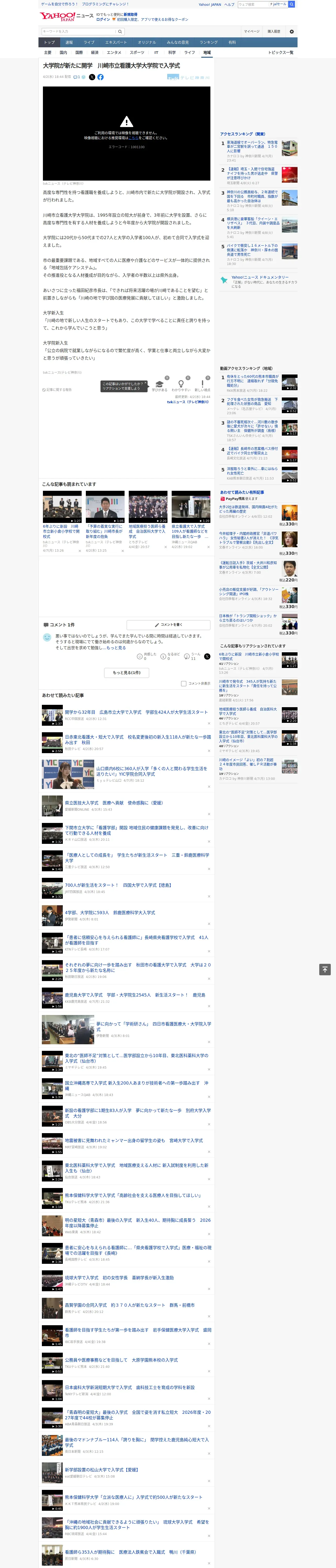Click the tvkニュース(テレビ神奈川) source link

coord(188,402)
